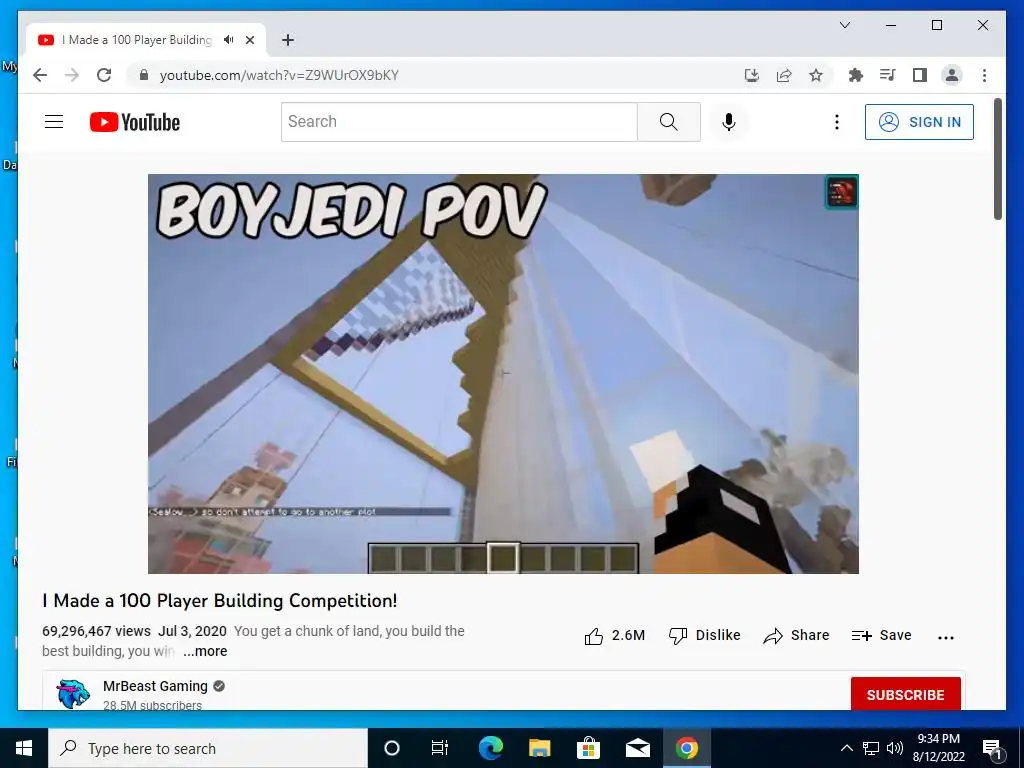The image size is (1024, 768).
Task: Open Chrome Extensions puzzle icon
Action: coord(856,75)
